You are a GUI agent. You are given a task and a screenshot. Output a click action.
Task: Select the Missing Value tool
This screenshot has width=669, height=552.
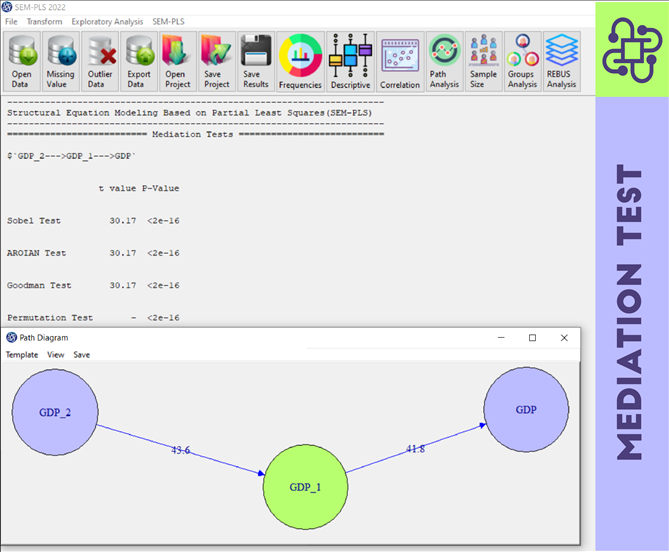click(60, 61)
